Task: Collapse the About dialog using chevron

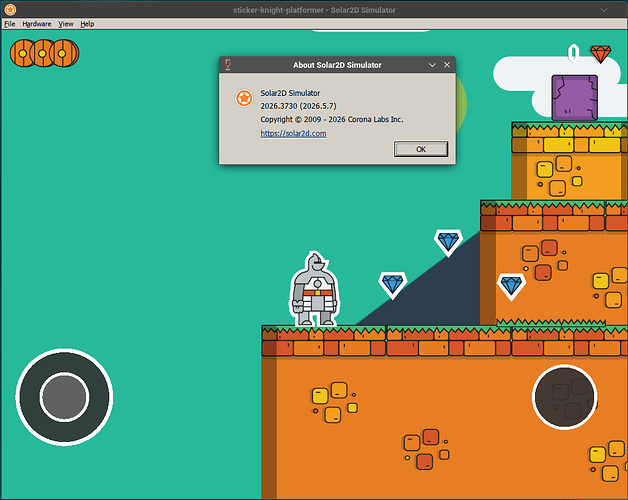Action: (x=432, y=65)
